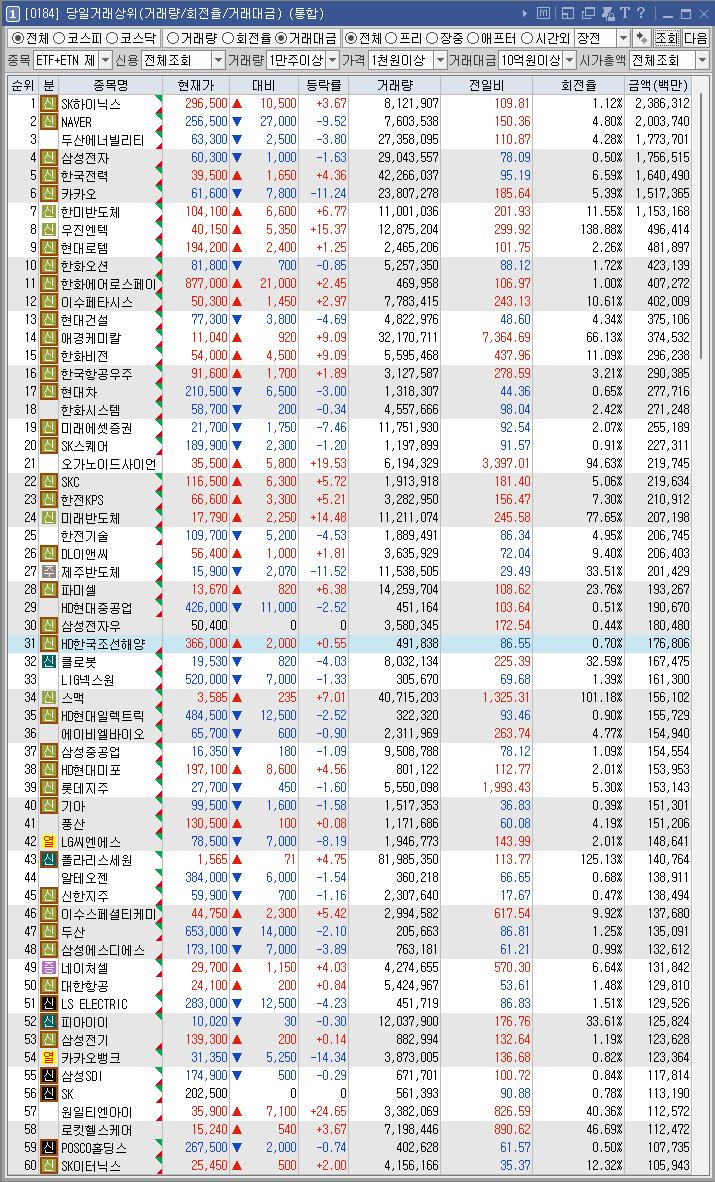The height and width of the screenshot is (1182, 715).
Task: Select the 전체 radio next to 코스피
Action: click(29, 38)
